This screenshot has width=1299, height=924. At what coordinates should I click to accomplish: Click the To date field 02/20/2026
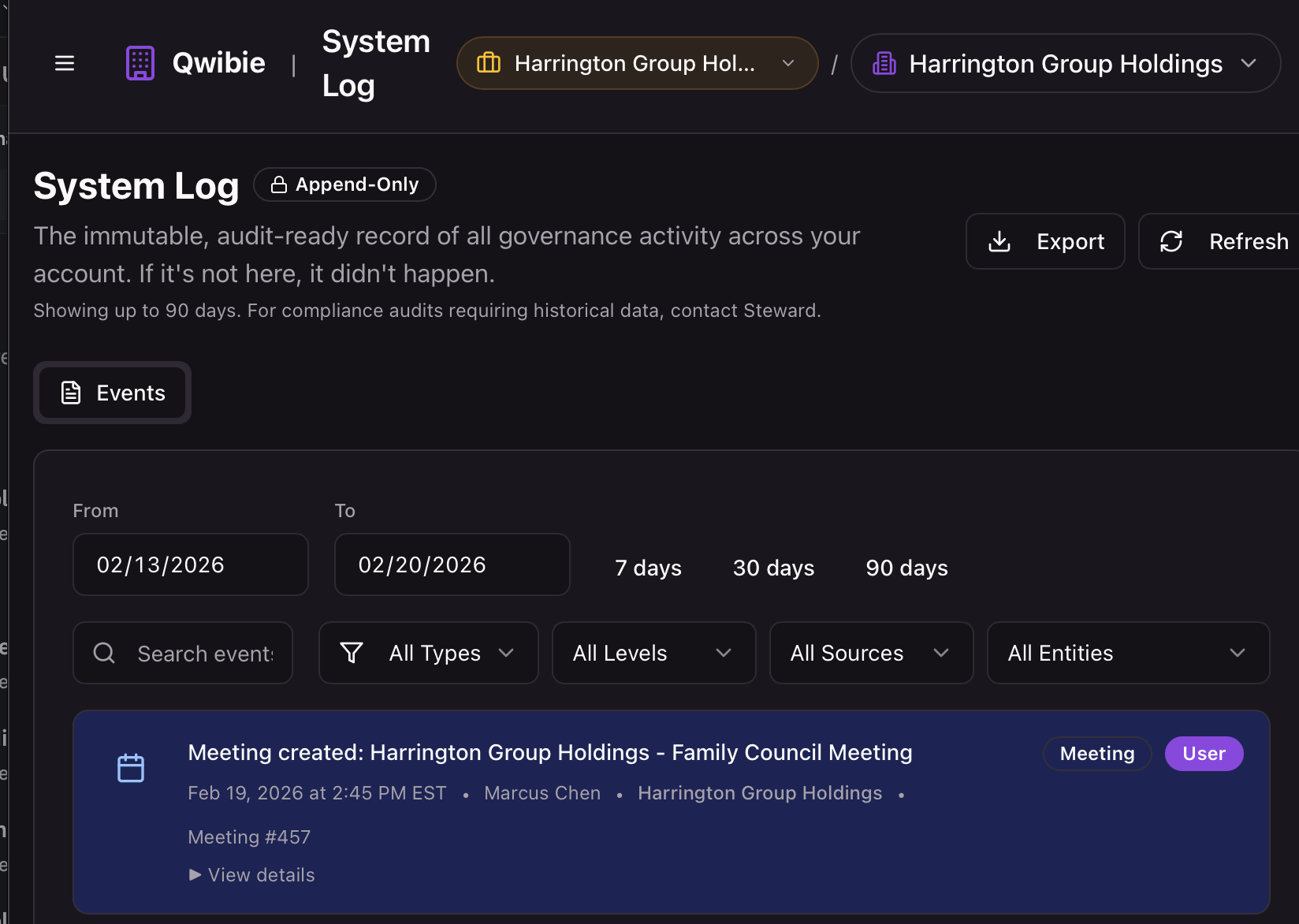452,564
